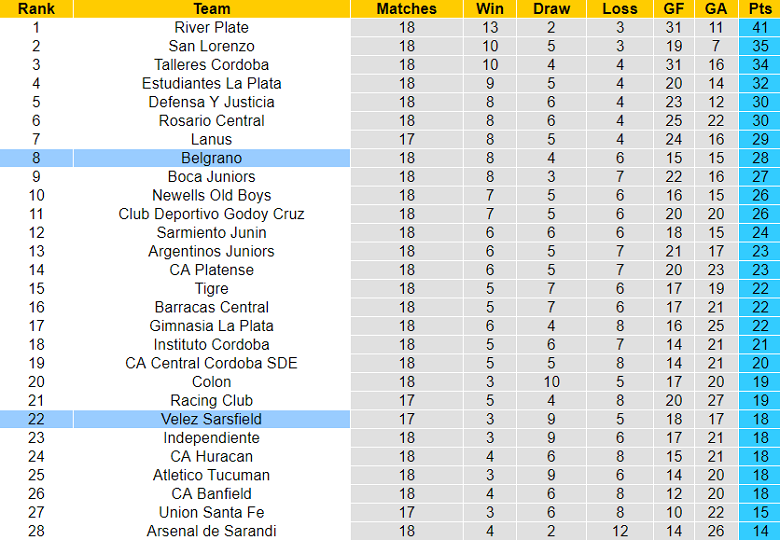
Task: Click the Team column header
Action: [211, 8]
